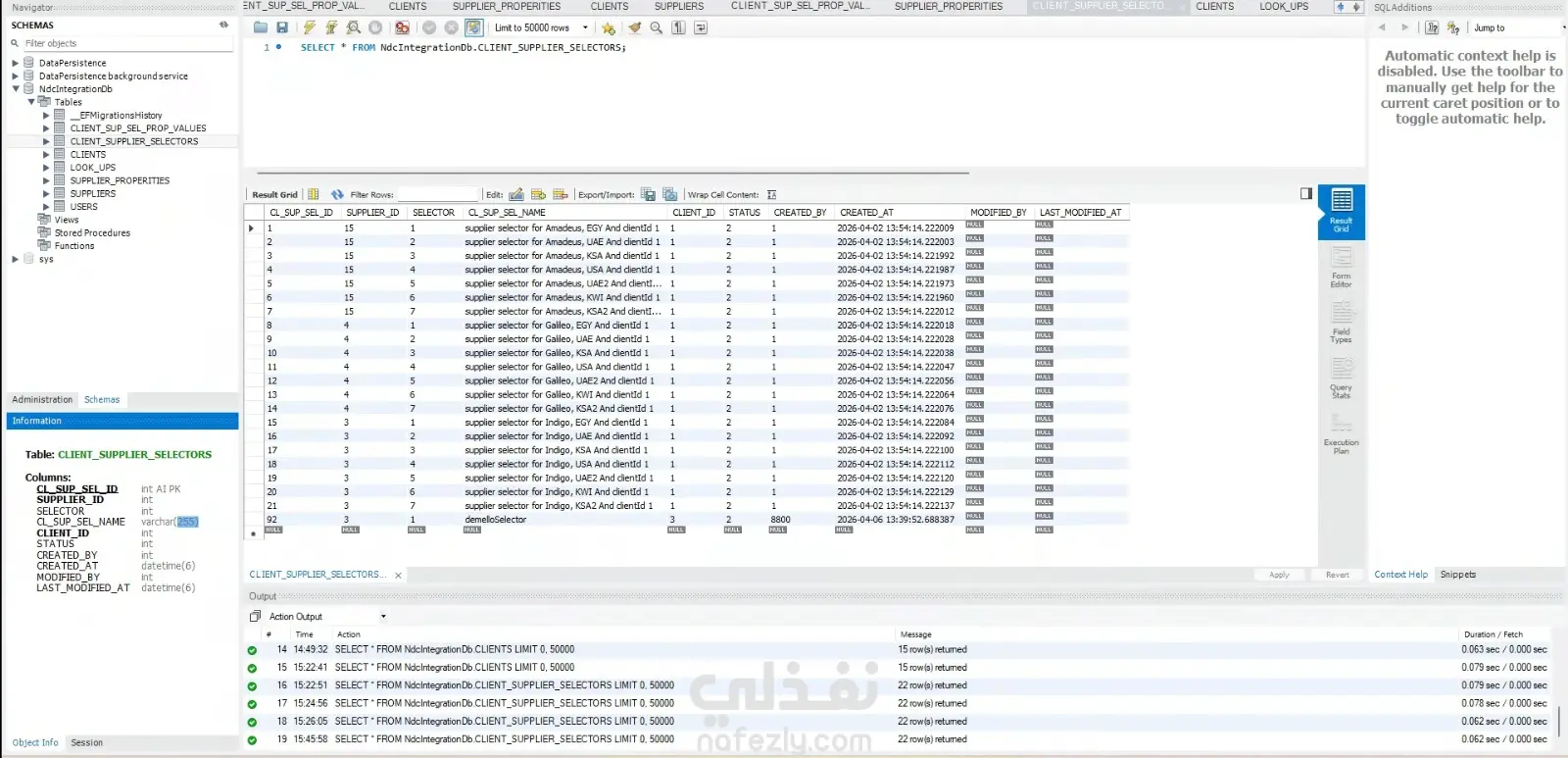Toggle invisible characters display
The image size is (1568, 758).
[x=678, y=27]
